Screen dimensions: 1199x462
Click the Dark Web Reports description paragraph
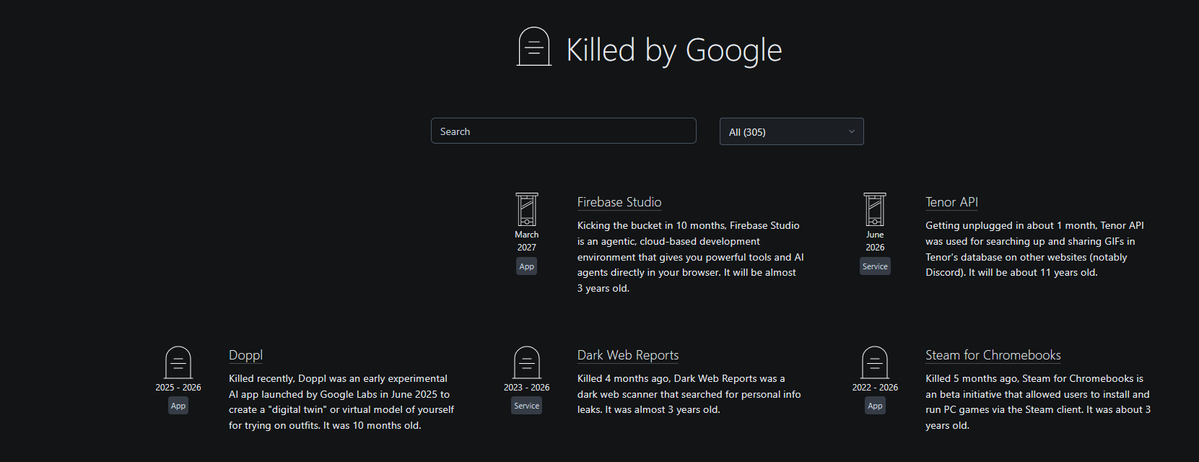[x=687, y=394]
